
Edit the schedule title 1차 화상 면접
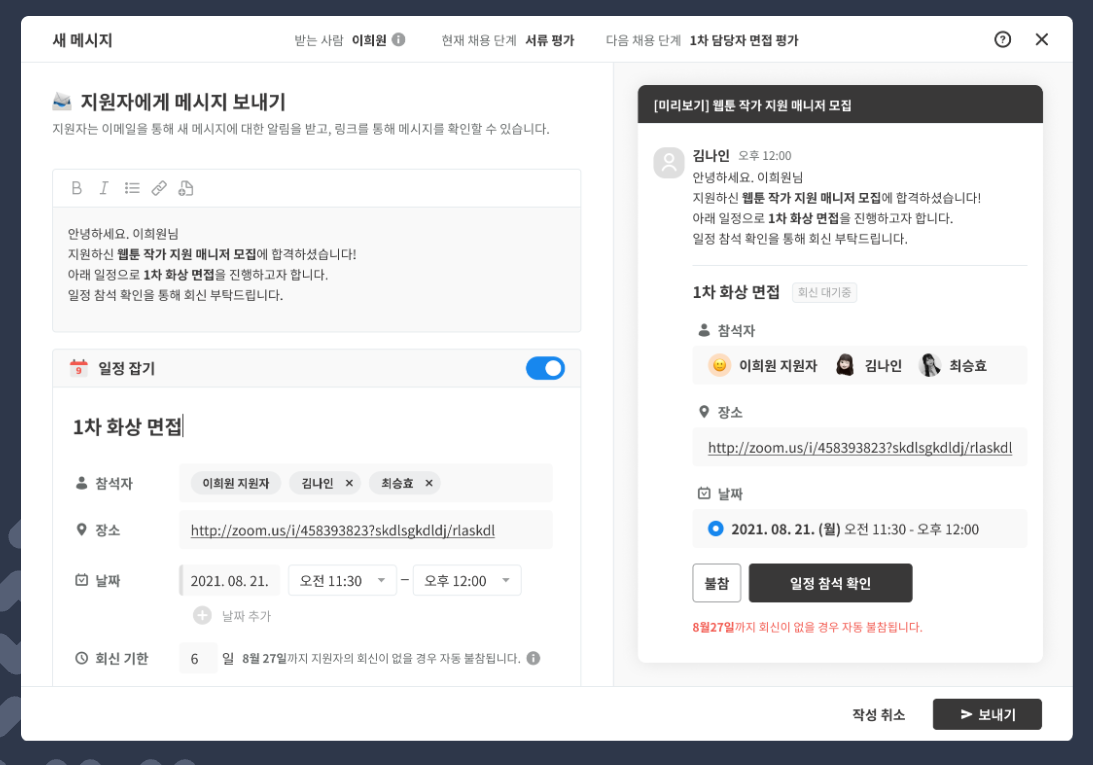click(128, 427)
